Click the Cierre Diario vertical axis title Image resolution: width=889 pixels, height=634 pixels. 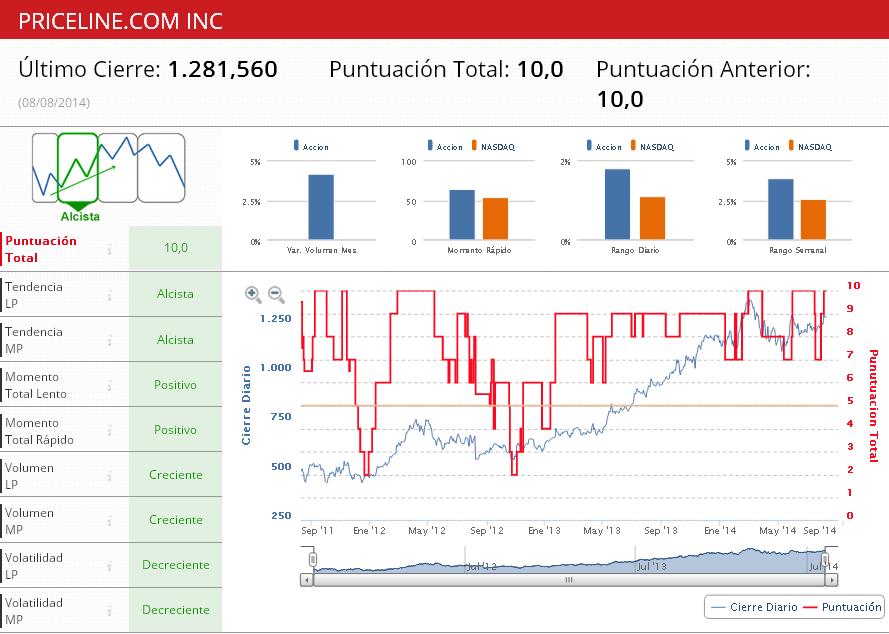[x=246, y=405]
